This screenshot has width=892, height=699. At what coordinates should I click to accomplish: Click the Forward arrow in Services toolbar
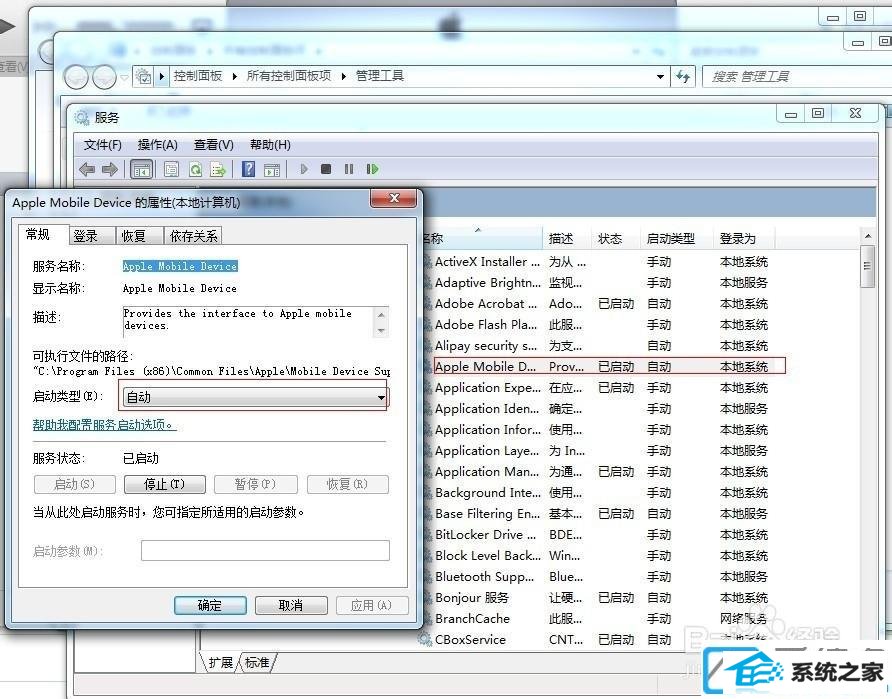109,169
